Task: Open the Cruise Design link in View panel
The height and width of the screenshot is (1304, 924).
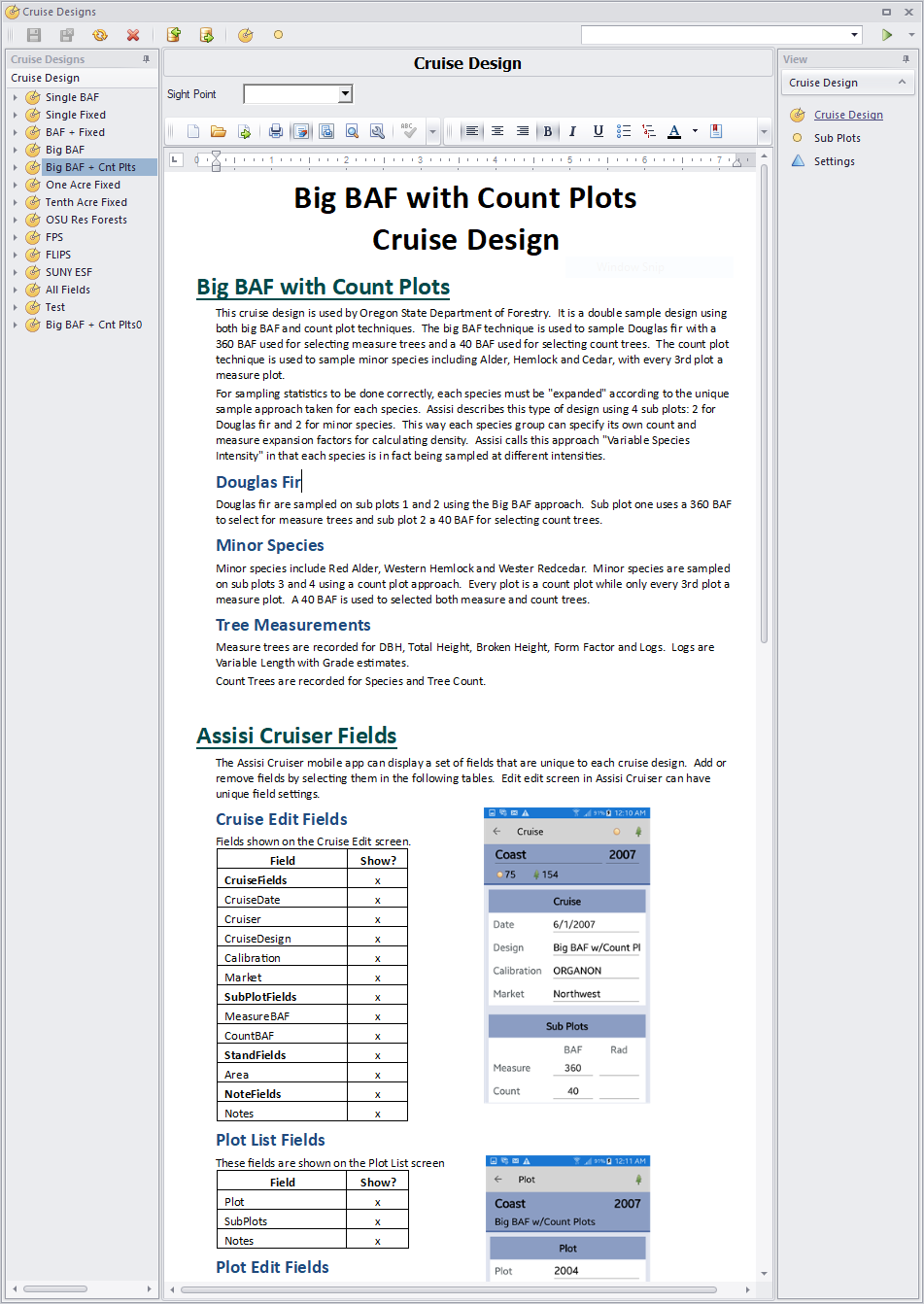Action: pyautogui.click(x=848, y=115)
